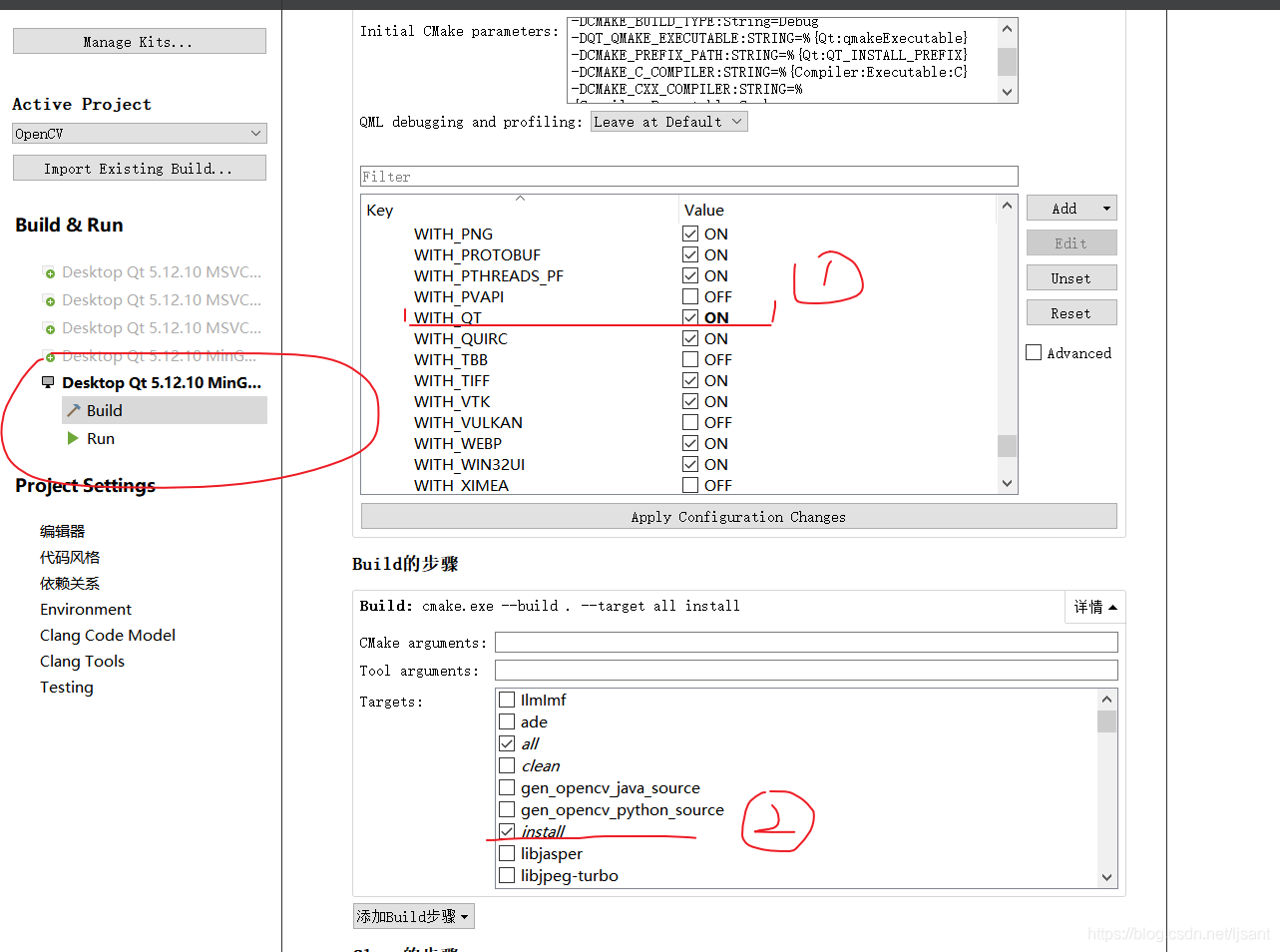Viewport: 1280px width, 952px height.
Task: Check the libjasper target checkbox
Action: point(507,853)
